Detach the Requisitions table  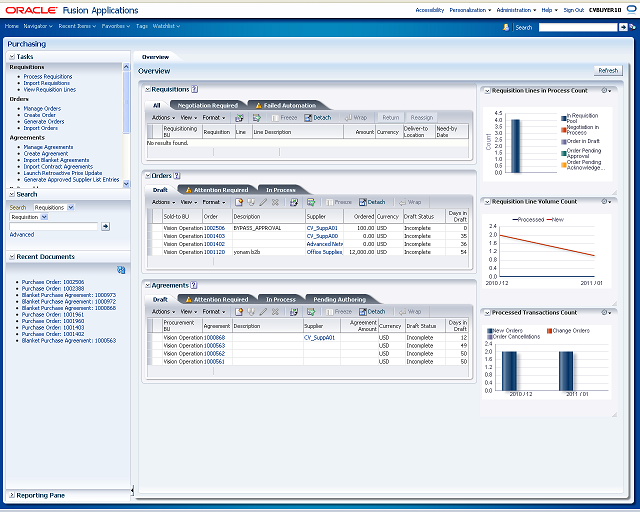click(318, 118)
